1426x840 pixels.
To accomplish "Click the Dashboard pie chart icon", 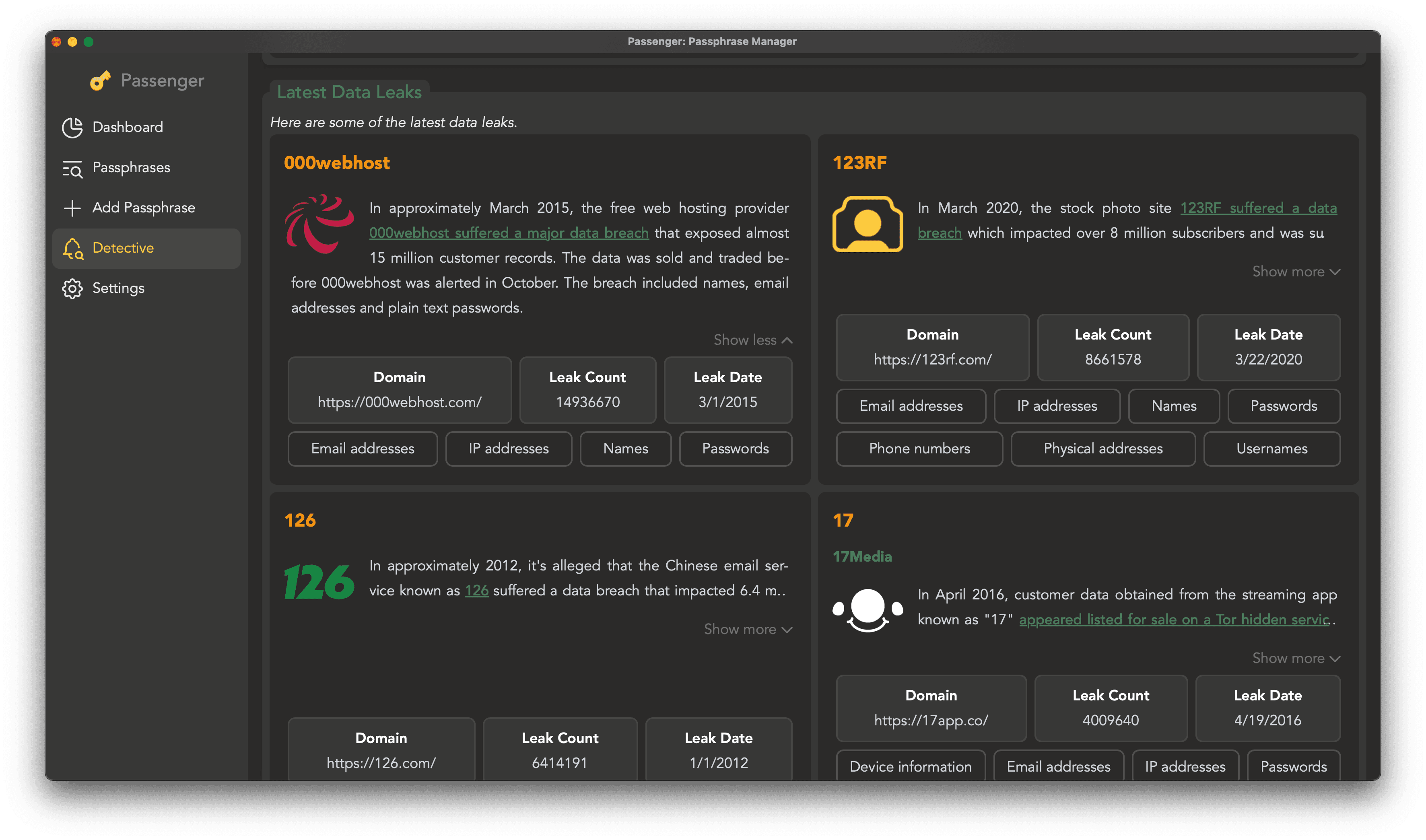I will 72,128.
